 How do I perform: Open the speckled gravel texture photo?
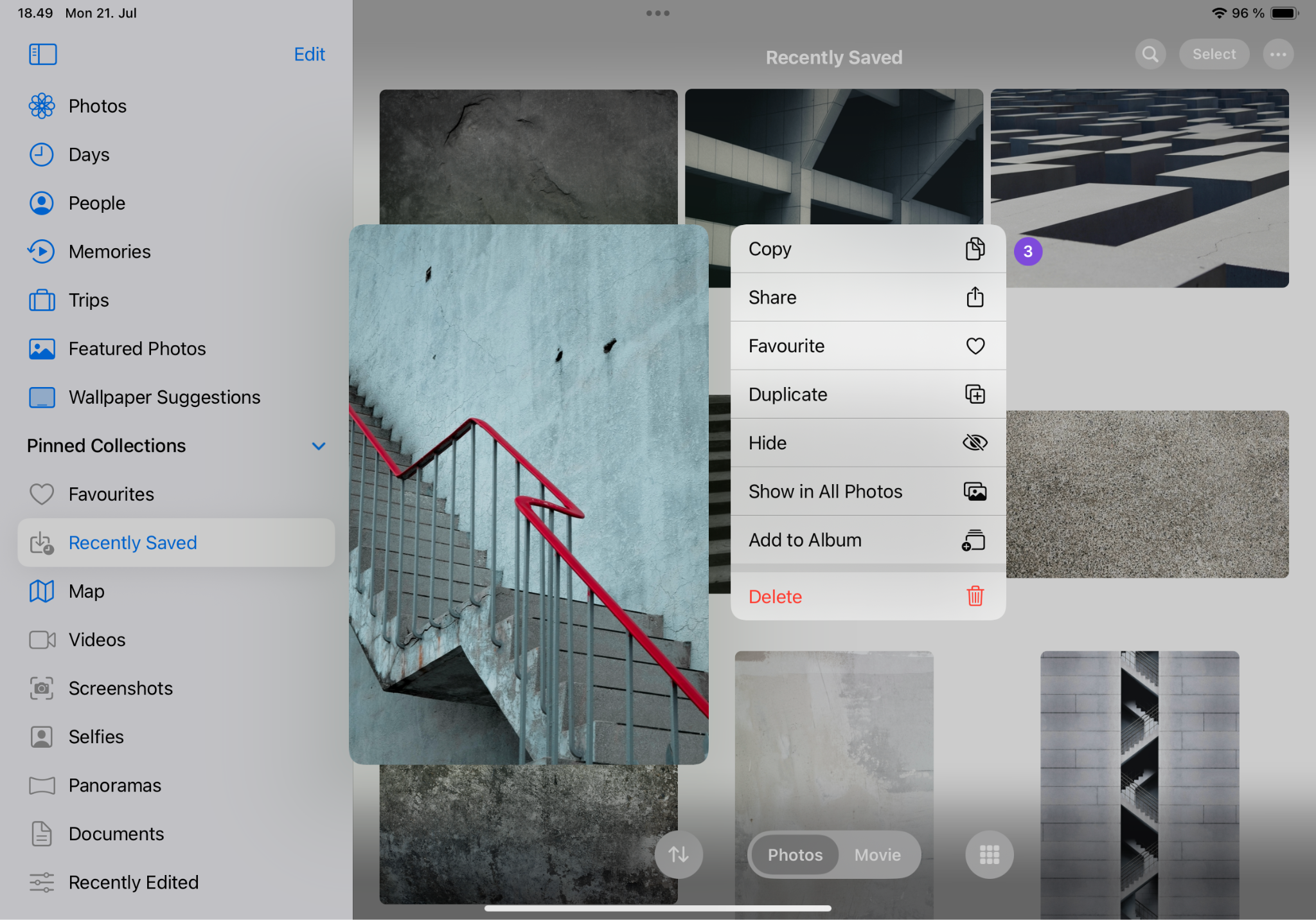click(x=1148, y=494)
